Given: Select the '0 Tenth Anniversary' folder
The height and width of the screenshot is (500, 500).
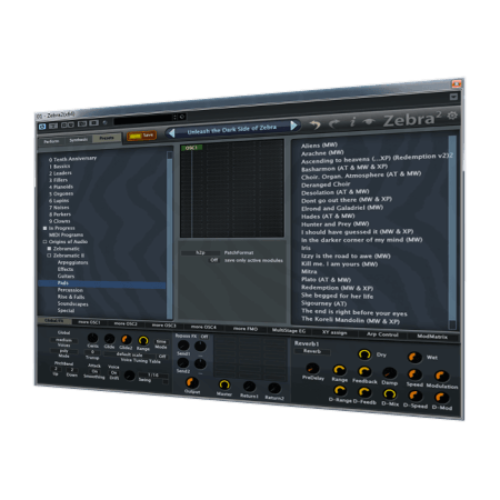Looking at the screenshot, I should pos(73,159).
